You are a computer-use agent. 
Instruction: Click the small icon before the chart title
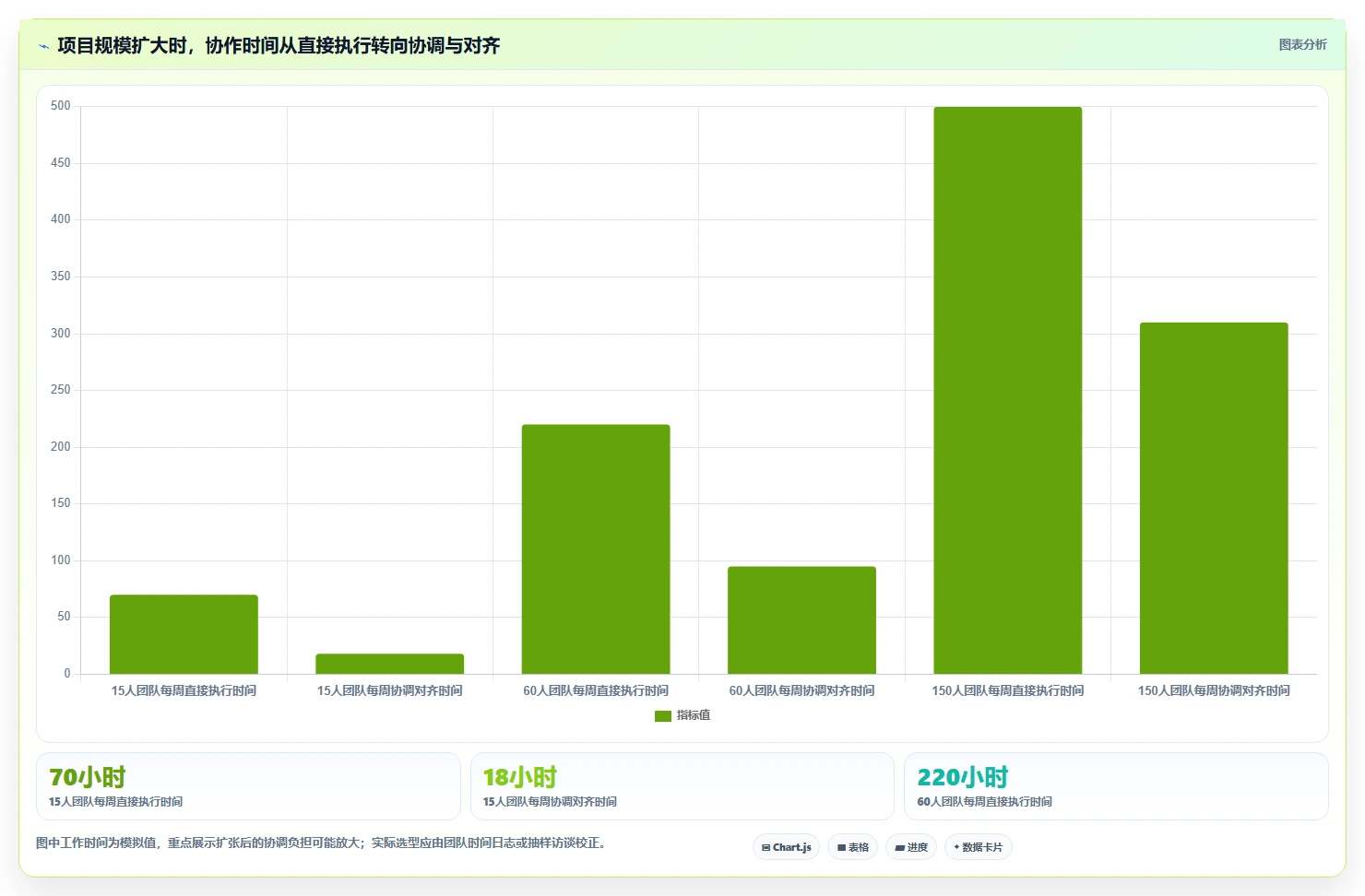point(43,46)
